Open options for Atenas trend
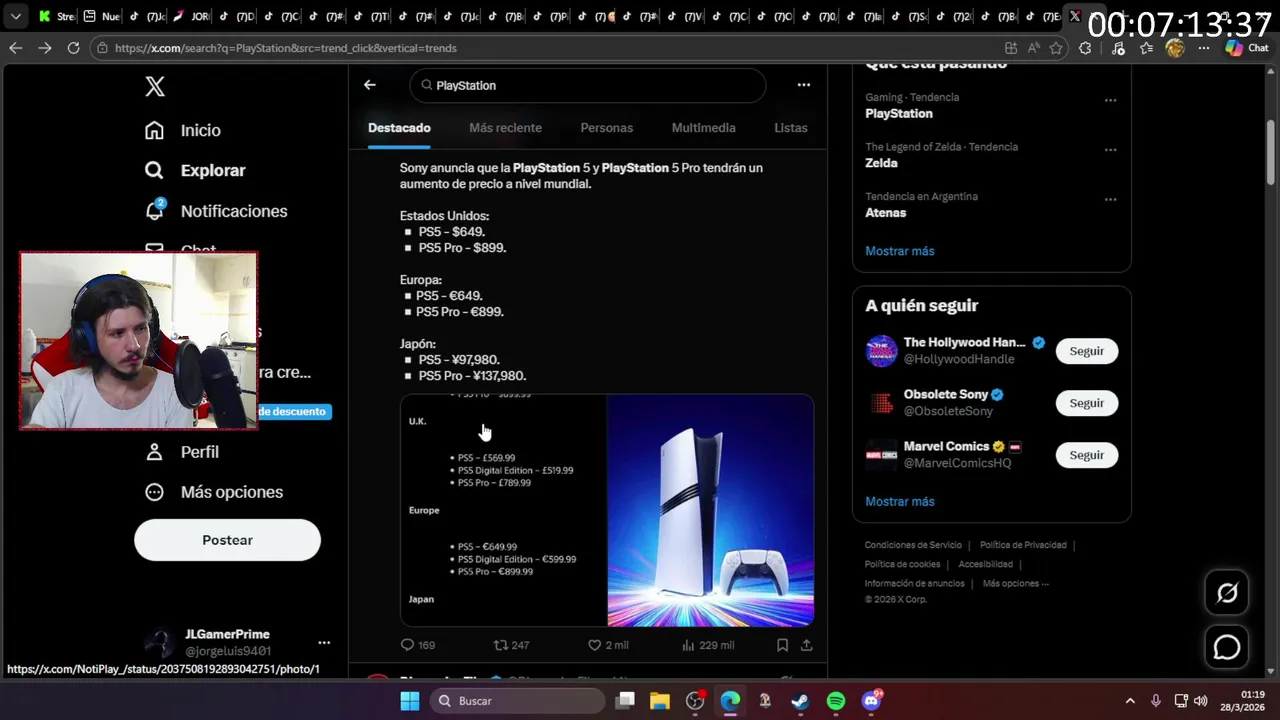The height and width of the screenshot is (720, 1280). click(x=1110, y=199)
